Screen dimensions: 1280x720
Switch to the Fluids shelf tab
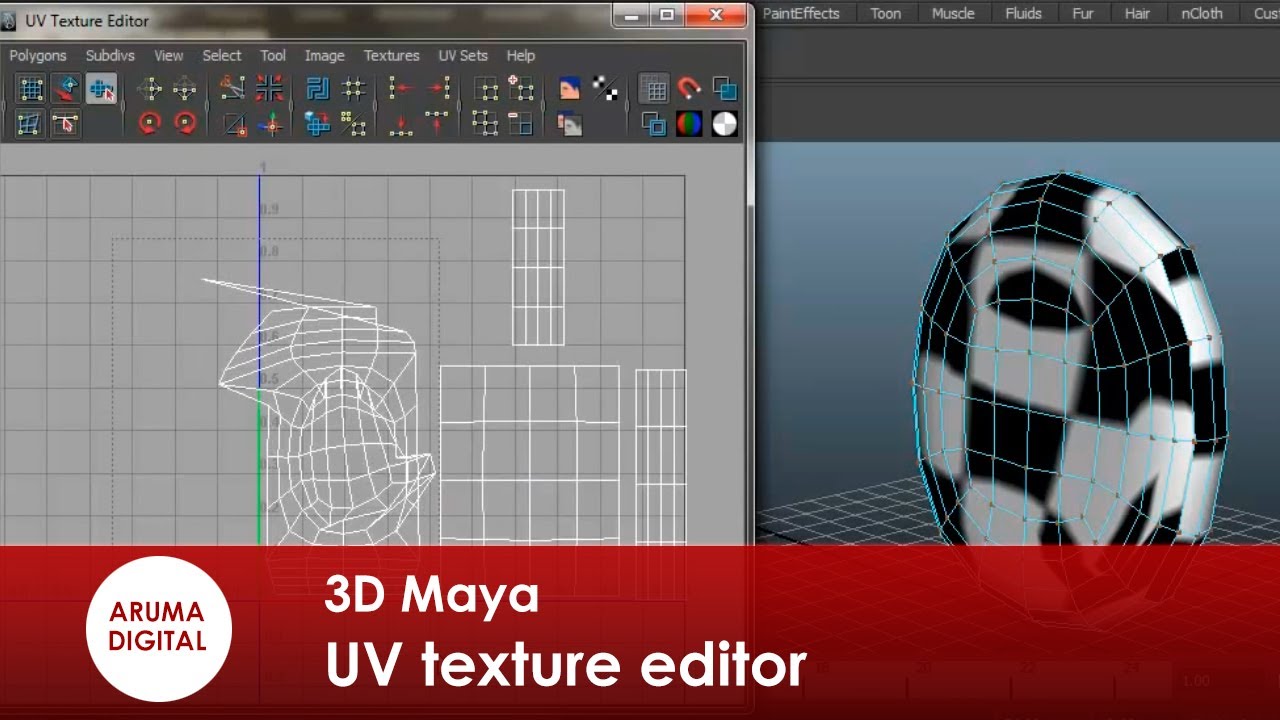(1023, 13)
